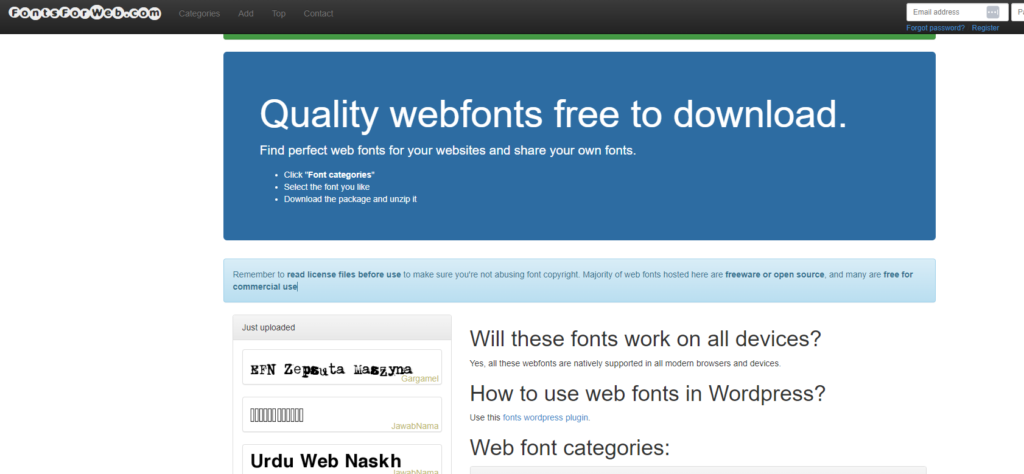Open the Categories menu item
The height and width of the screenshot is (474, 1024).
click(x=199, y=13)
